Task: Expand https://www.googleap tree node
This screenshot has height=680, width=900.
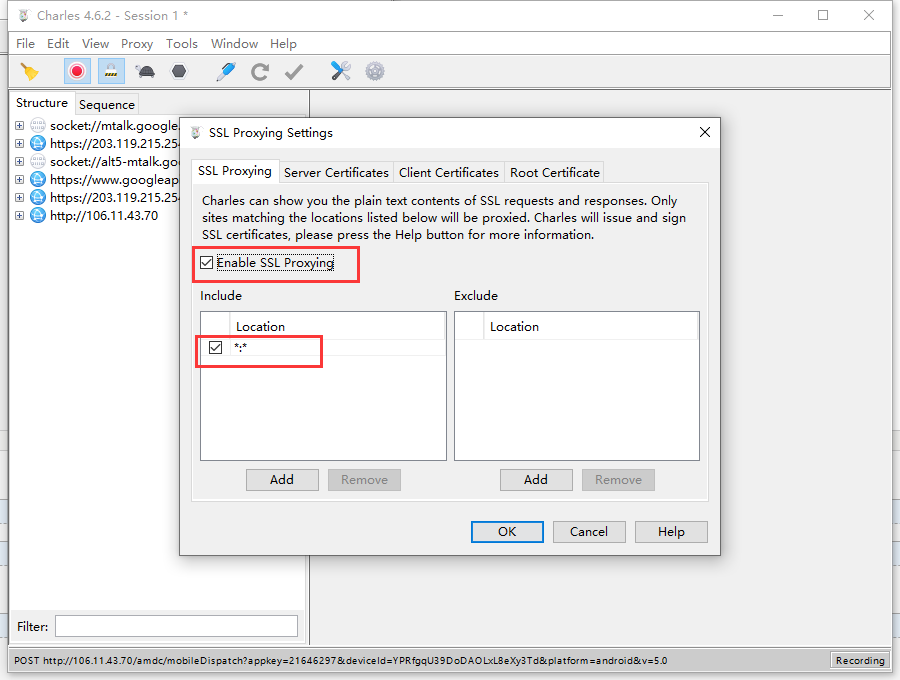Action: (x=20, y=180)
